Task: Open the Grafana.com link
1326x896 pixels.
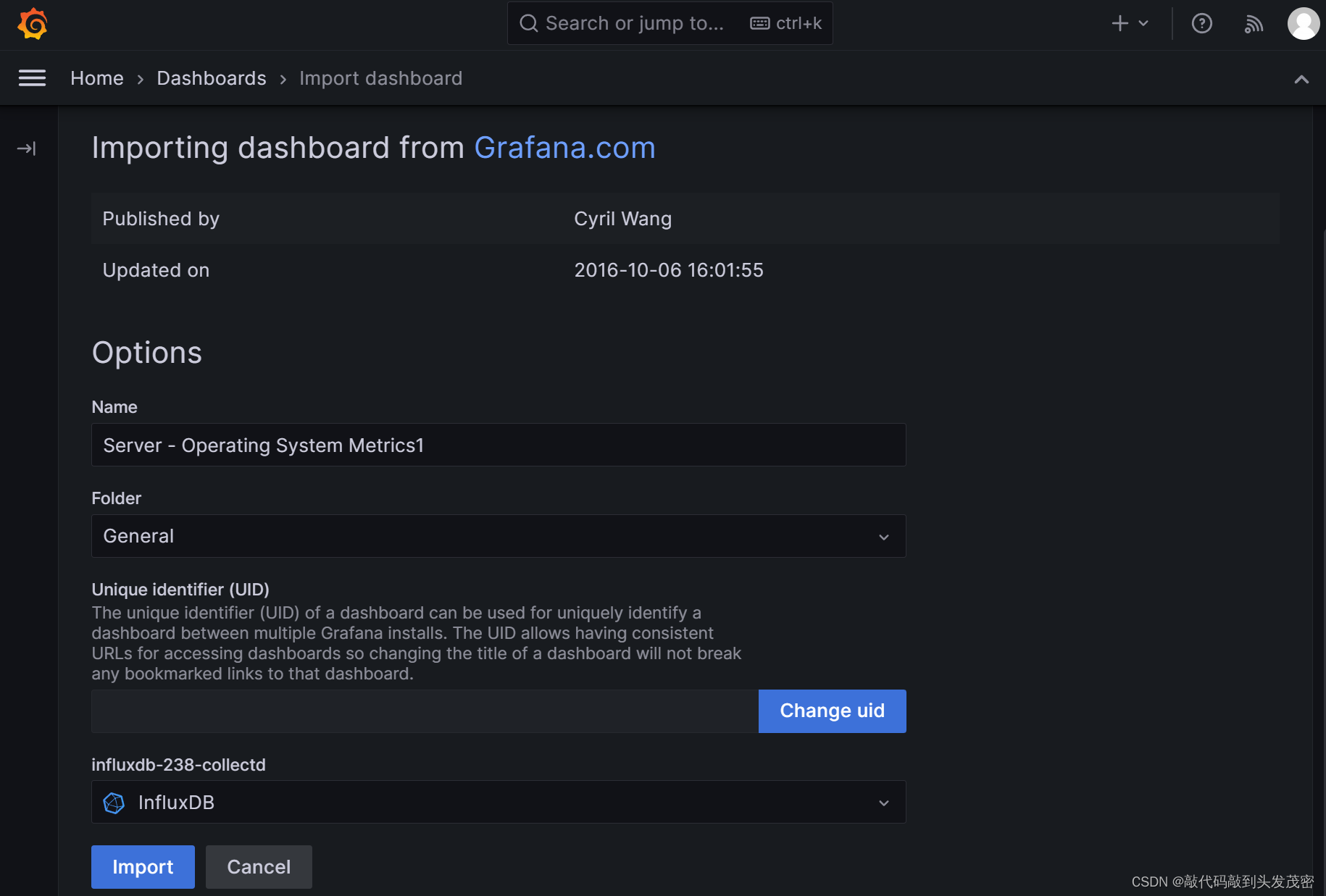Action: pyautogui.click(x=564, y=148)
